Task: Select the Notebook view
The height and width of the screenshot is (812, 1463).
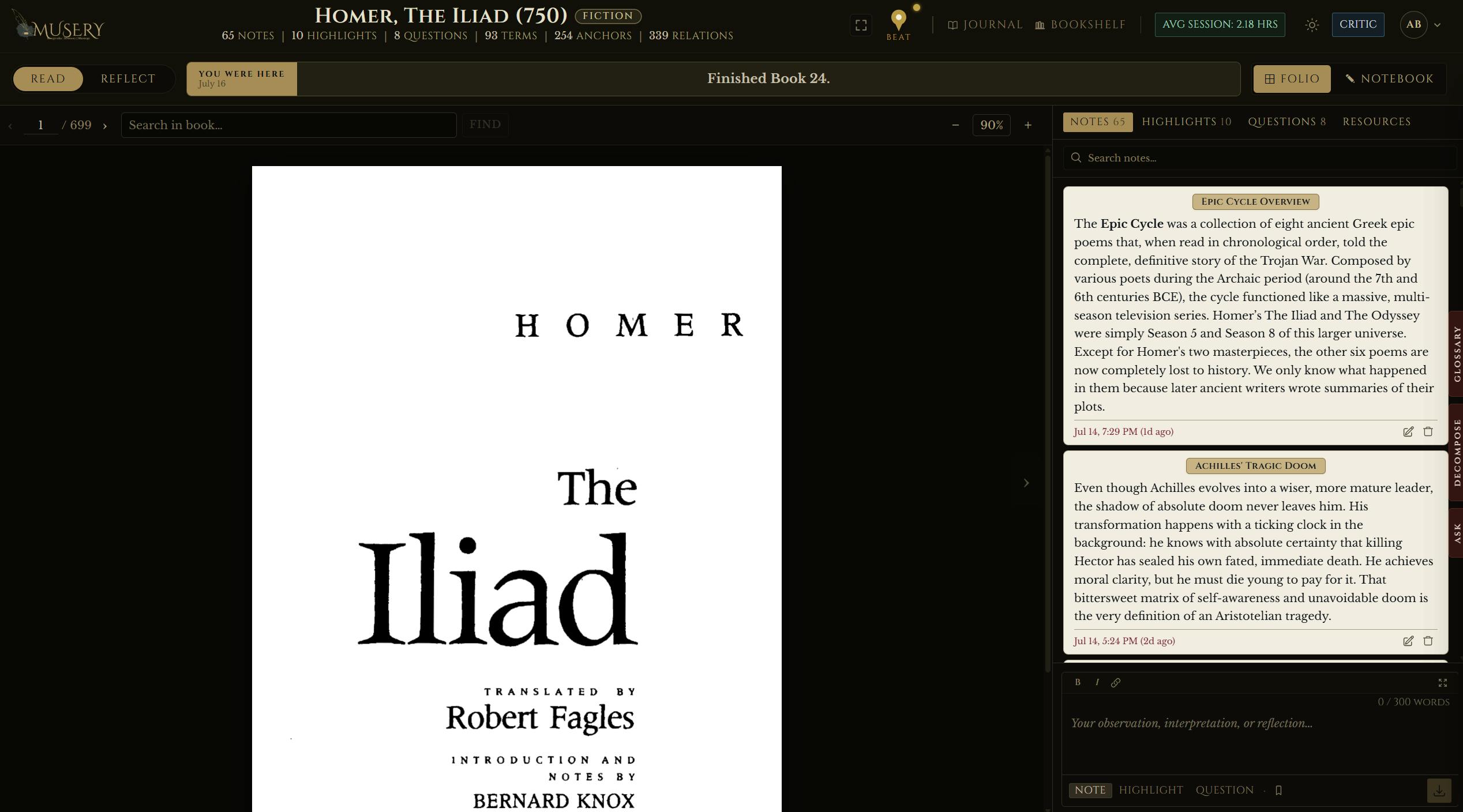Action: tap(1389, 78)
